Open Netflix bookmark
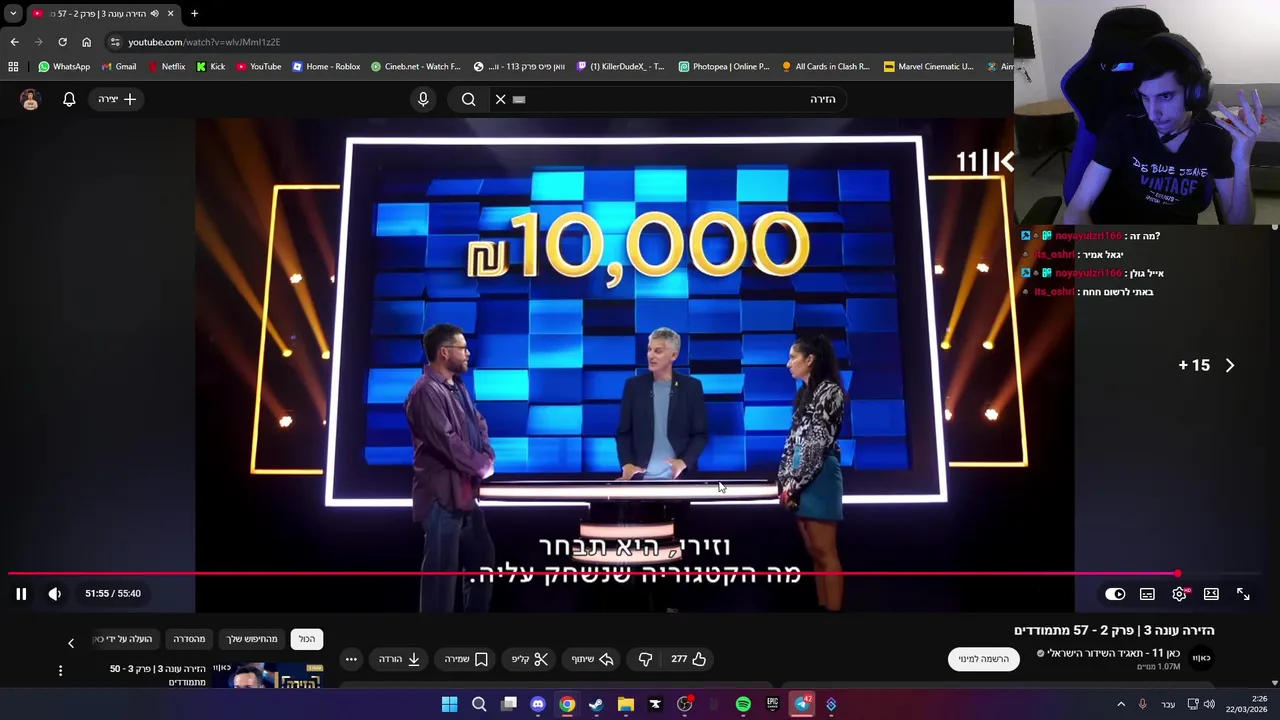The height and width of the screenshot is (720, 1280). pos(166,66)
